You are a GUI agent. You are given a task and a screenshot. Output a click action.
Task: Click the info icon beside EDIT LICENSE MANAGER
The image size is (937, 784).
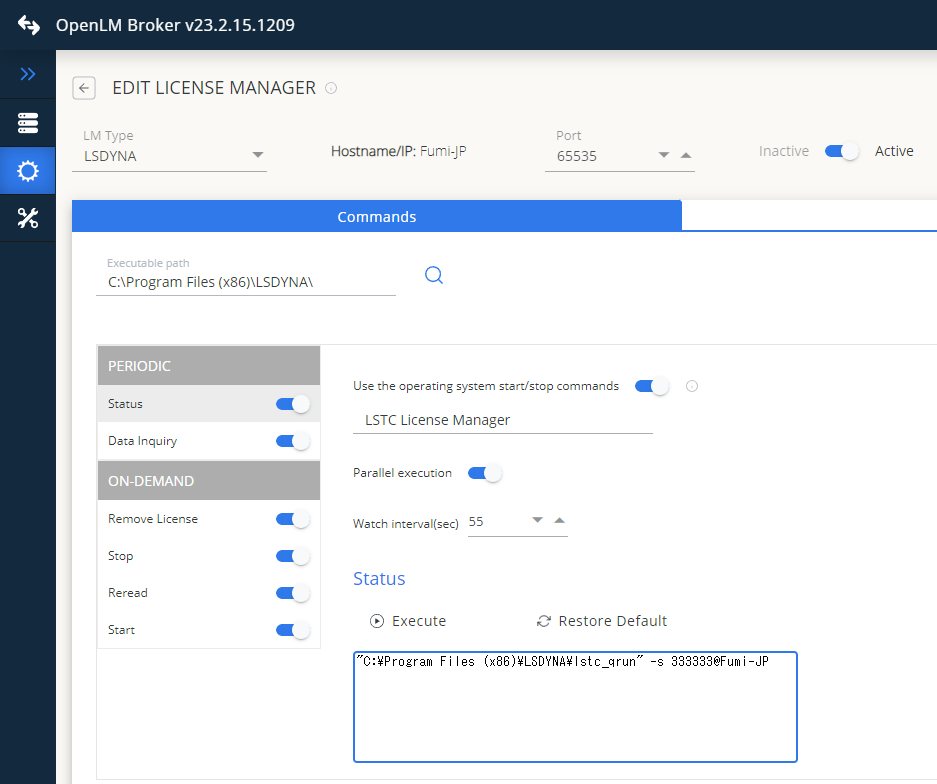coord(330,88)
